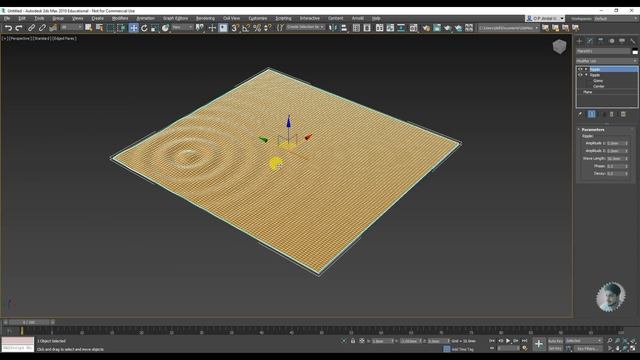Select the Select and Link tool

[31, 28]
